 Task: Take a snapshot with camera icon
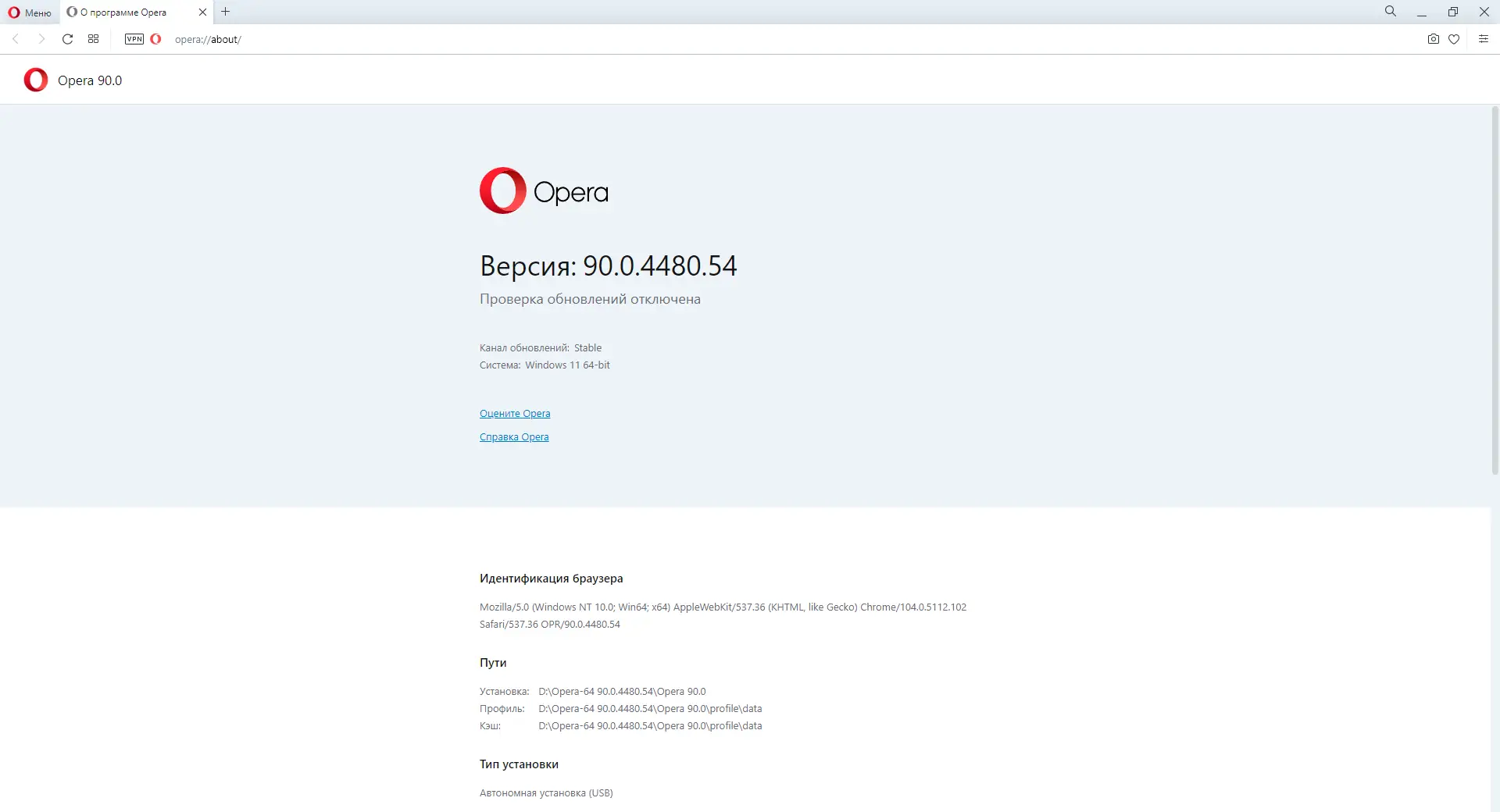click(1434, 39)
